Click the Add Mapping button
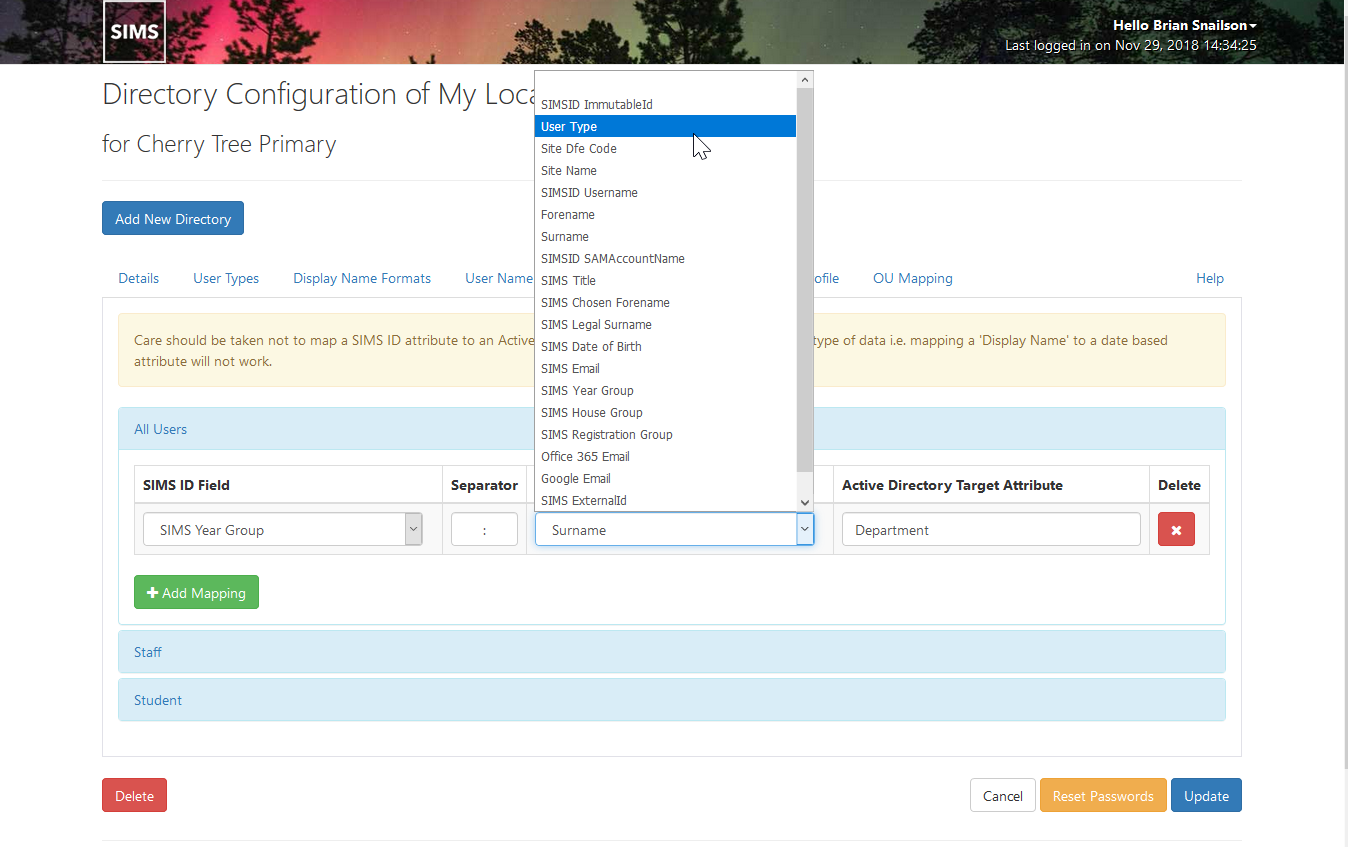Viewport: 1348px width, 847px height. pos(196,592)
